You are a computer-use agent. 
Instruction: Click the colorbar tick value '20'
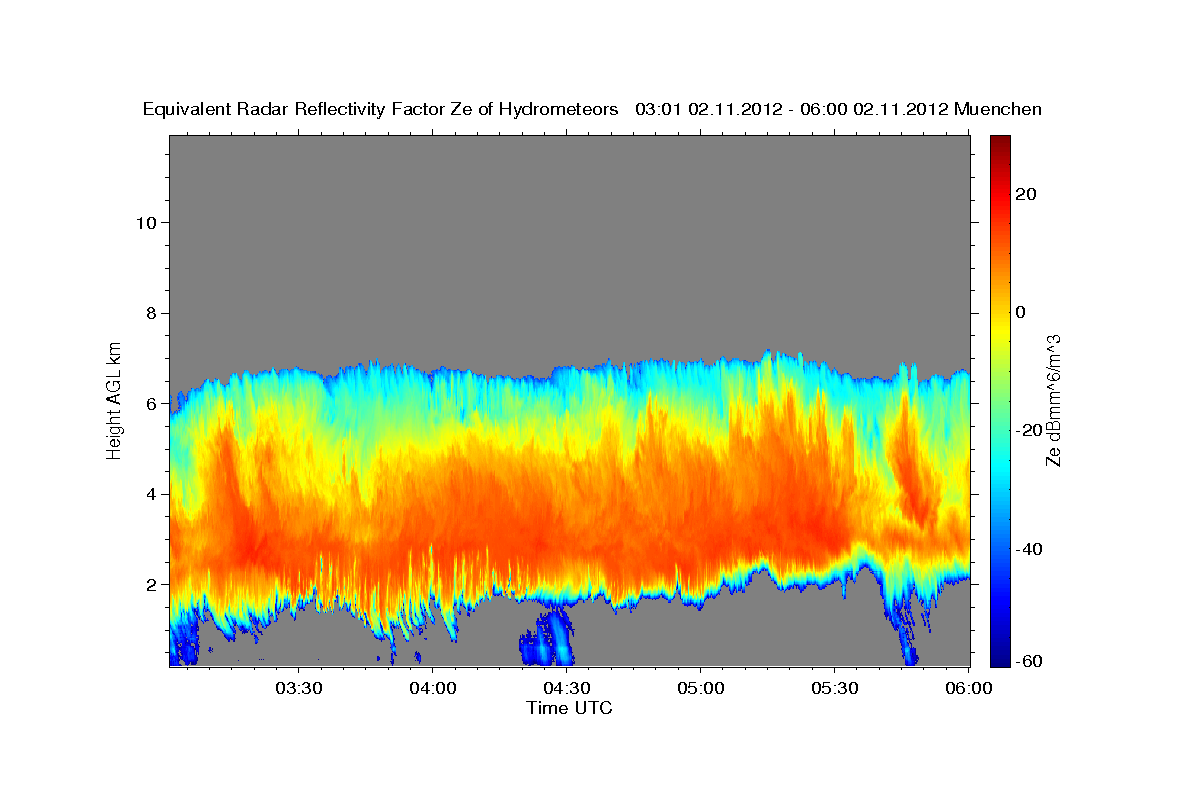(1025, 194)
